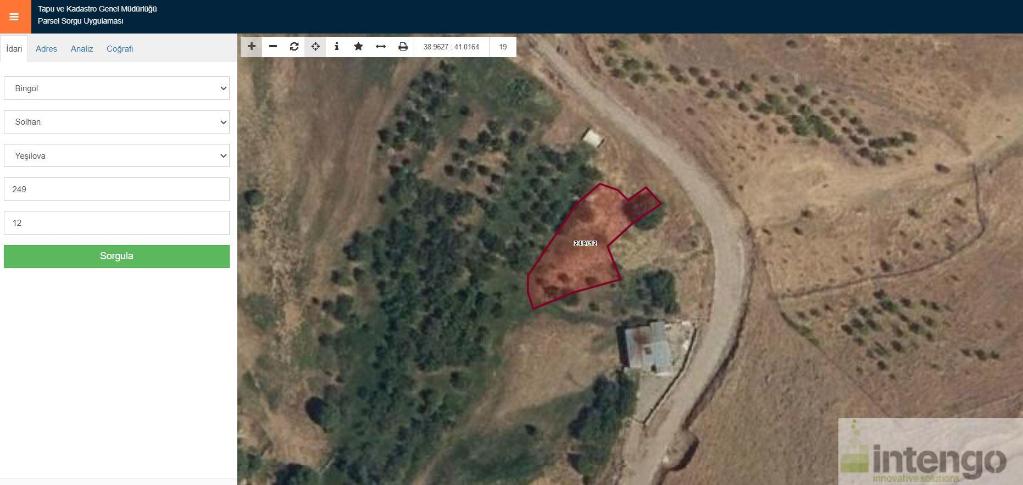
Task: Switch to the Adres tab
Action: coord(46,49)
